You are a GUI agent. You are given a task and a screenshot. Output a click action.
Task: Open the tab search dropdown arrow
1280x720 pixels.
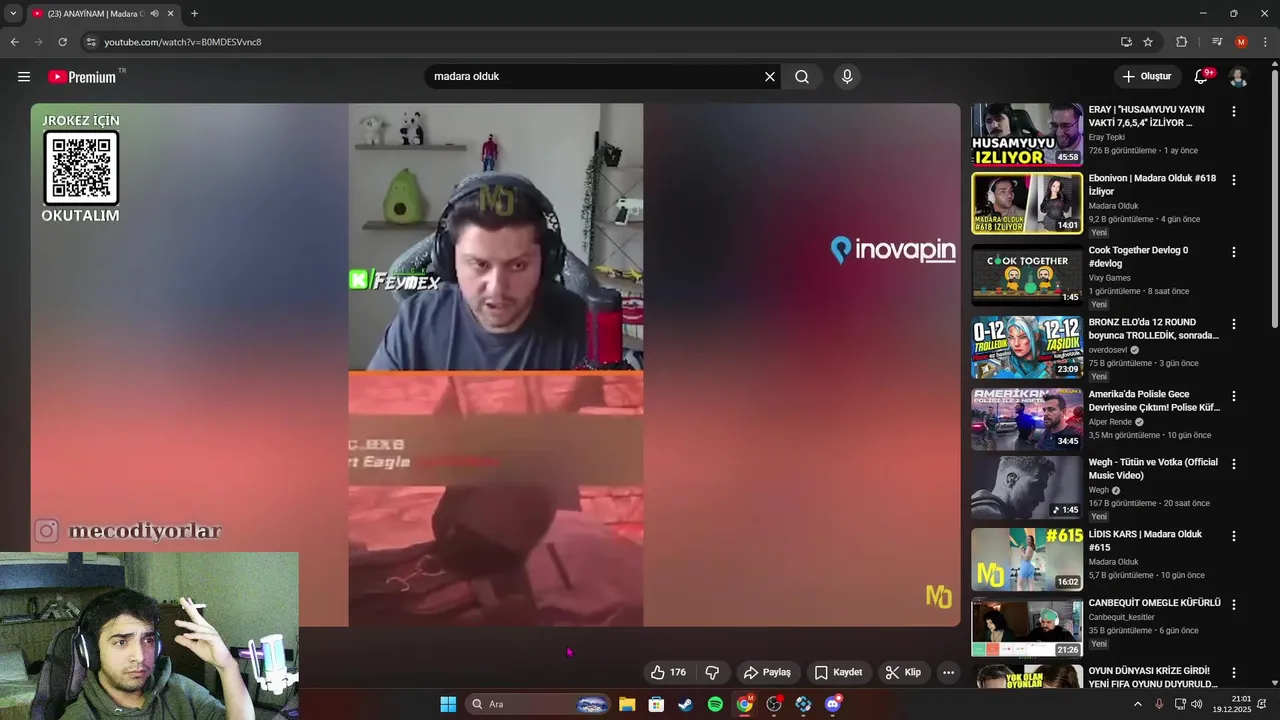pos(13,14)
